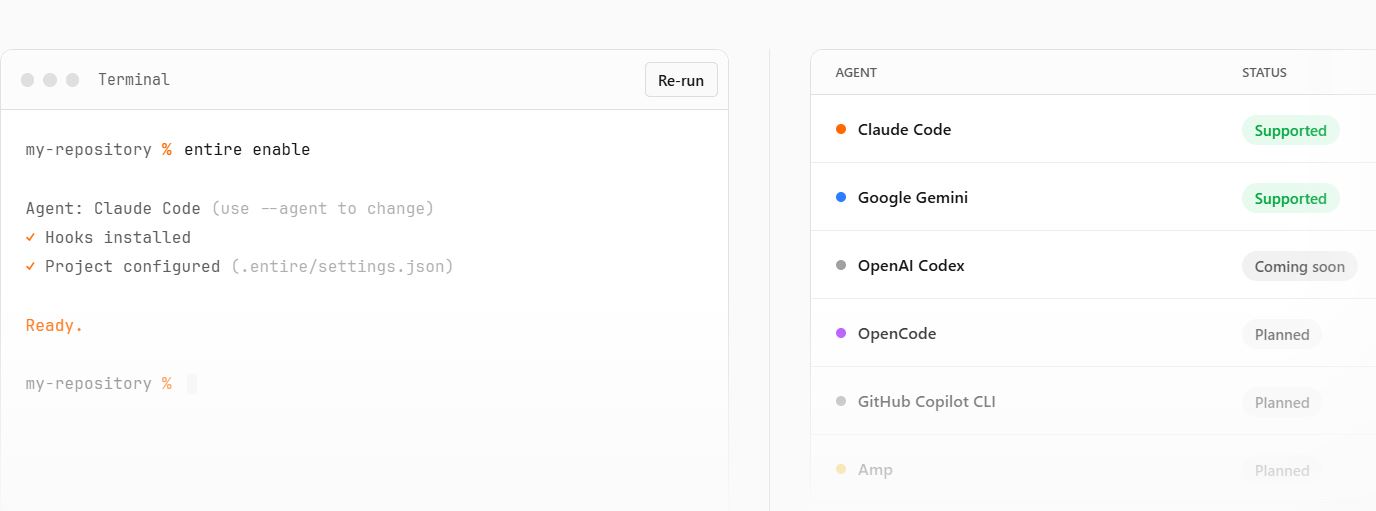Screen dimensions: 1376x511
Task: Click the first terminal window dot
Action: 27,80
